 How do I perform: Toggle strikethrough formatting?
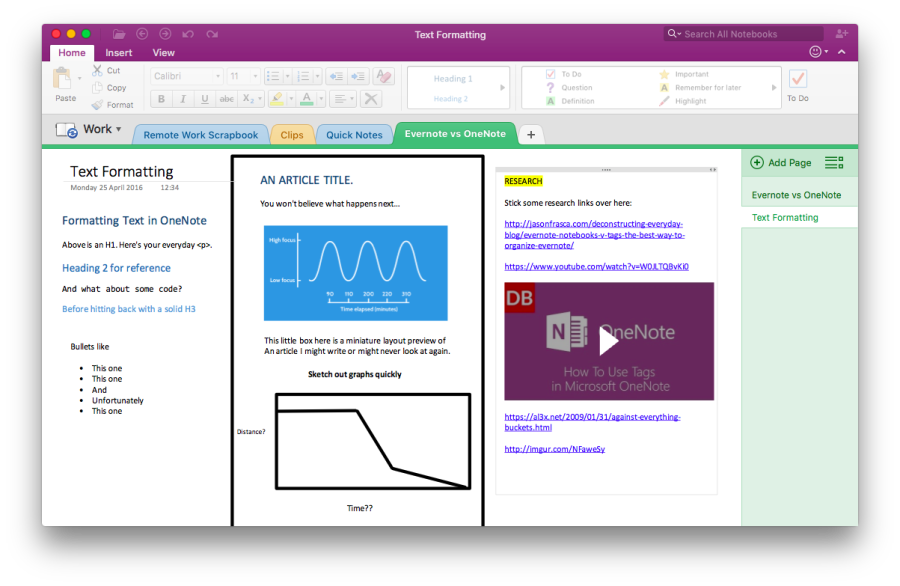pyautogui.click(x=227, y=99)
